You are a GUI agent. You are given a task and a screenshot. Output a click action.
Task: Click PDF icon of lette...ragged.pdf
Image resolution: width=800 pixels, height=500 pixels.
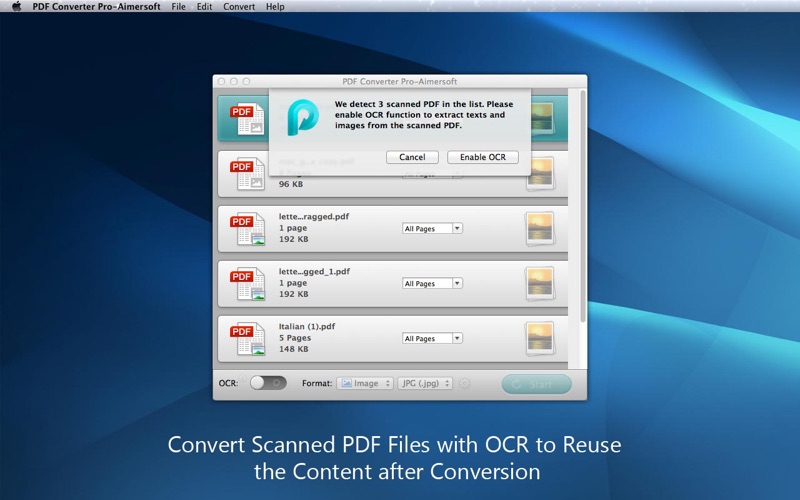pyautogui.click(x=248, y=229)
